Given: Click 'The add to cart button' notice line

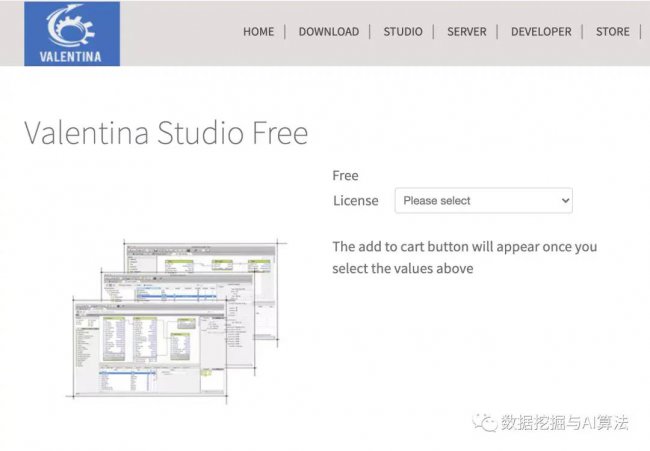Looking at the screenshot, I should [x=465, y=247].
